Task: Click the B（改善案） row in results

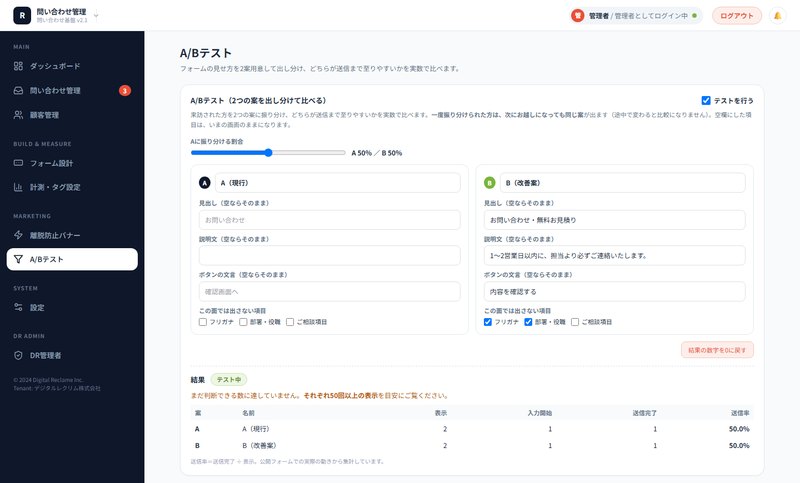Action: 472,445
